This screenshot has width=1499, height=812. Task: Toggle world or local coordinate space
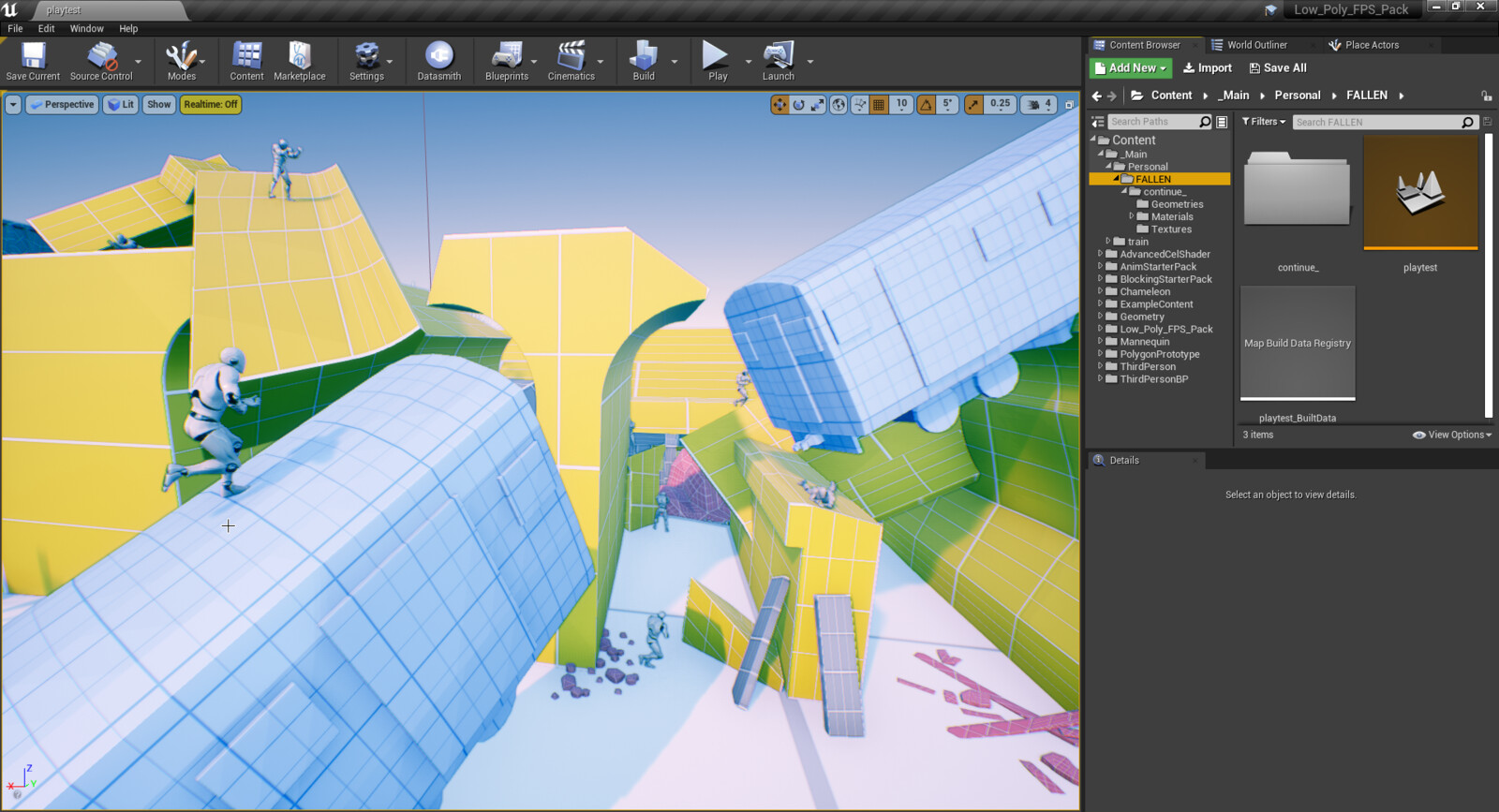click(839, 105)
